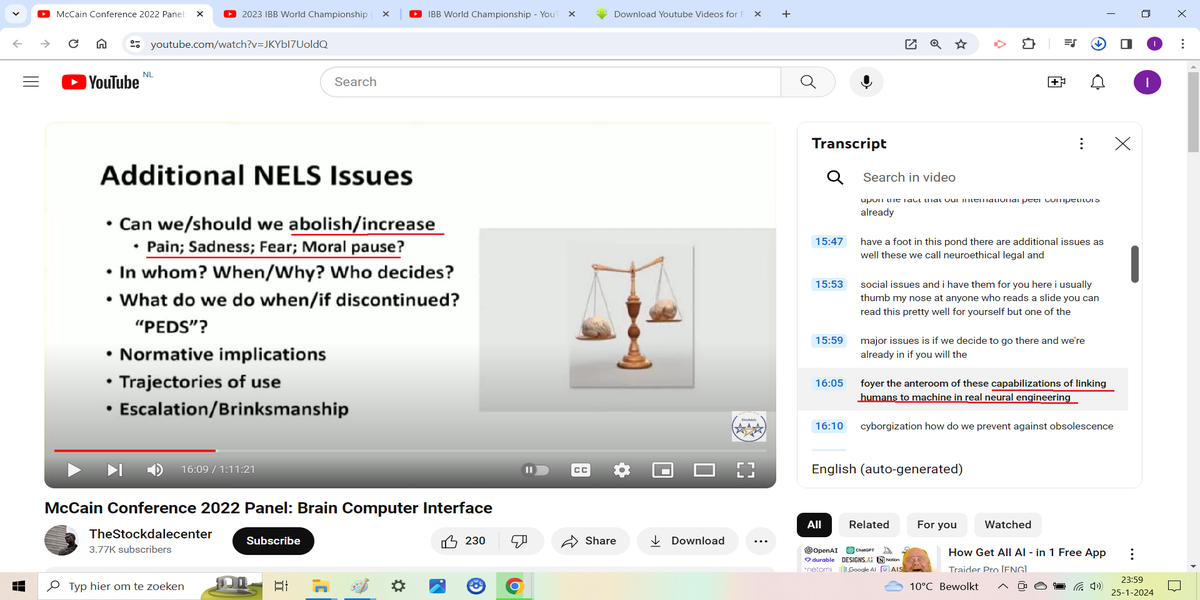Viewport: 1200px width, 600px height.
Task: Open the English (auto-generated) language selector
Action: click(886, 469)
